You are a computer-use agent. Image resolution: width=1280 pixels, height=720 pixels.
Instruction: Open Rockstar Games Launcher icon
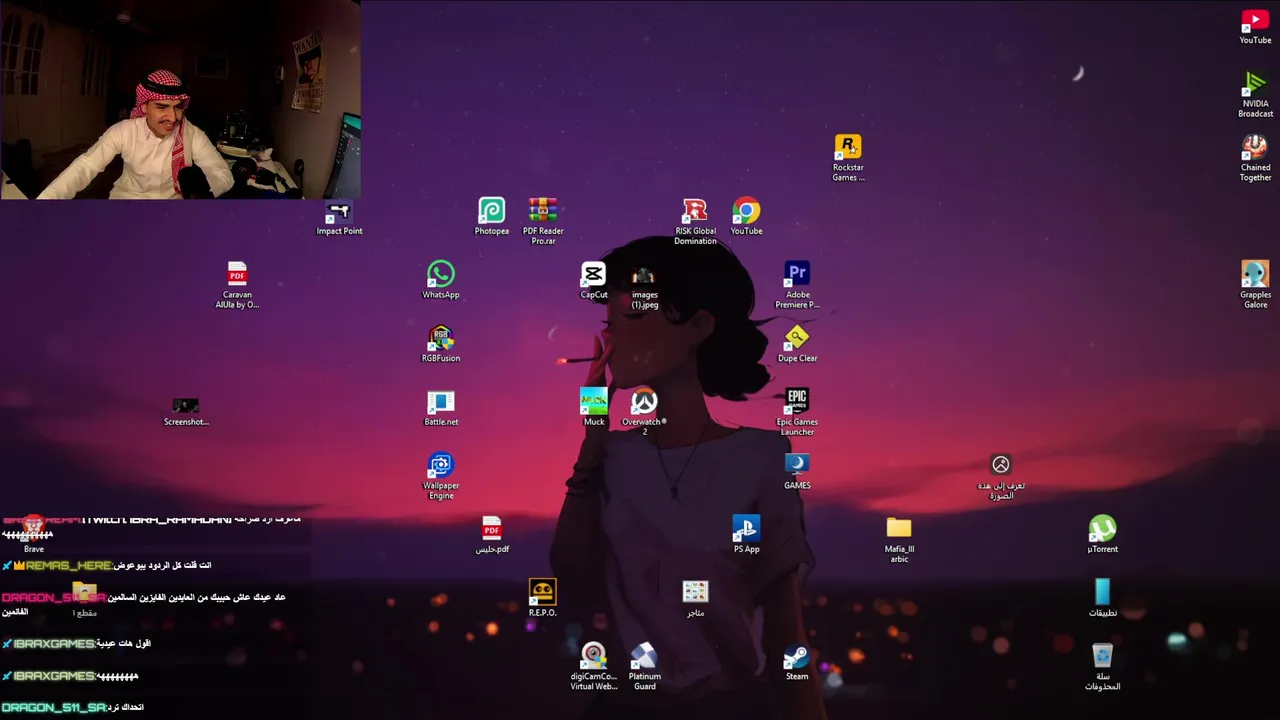(x=848, y=158)
